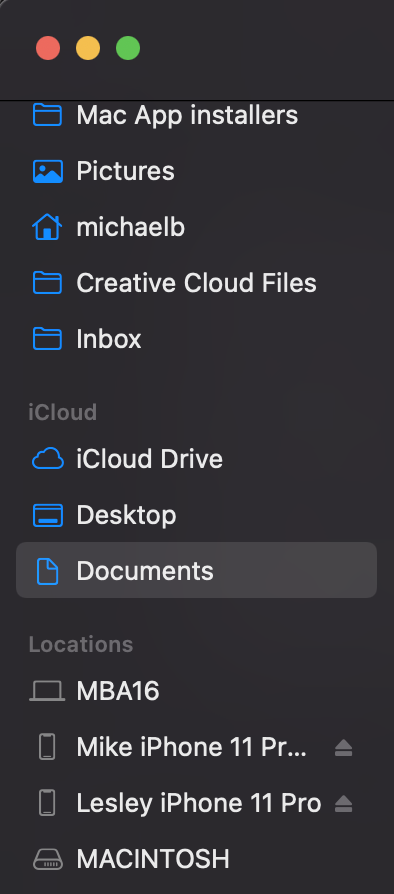Click the Creative Cloud Files folder icon

click(x=47, y=283)
